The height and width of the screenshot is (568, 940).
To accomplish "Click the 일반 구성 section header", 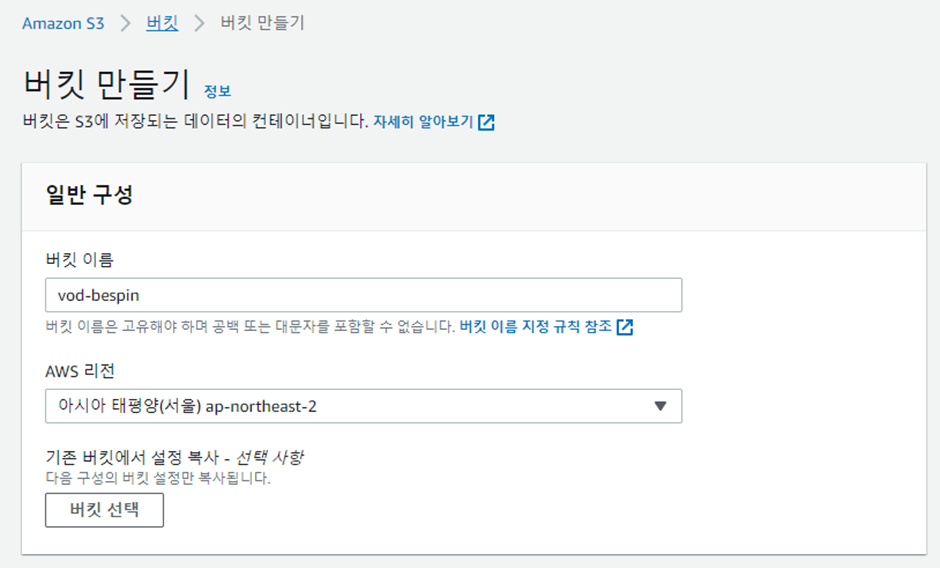I will pyautogui.click(x=89, y=195).
